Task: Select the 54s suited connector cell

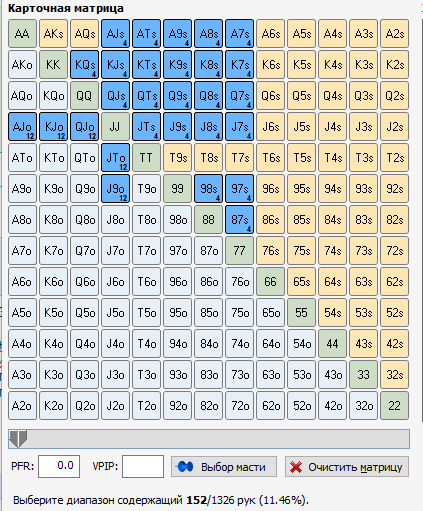Action: tap(332, 312)
